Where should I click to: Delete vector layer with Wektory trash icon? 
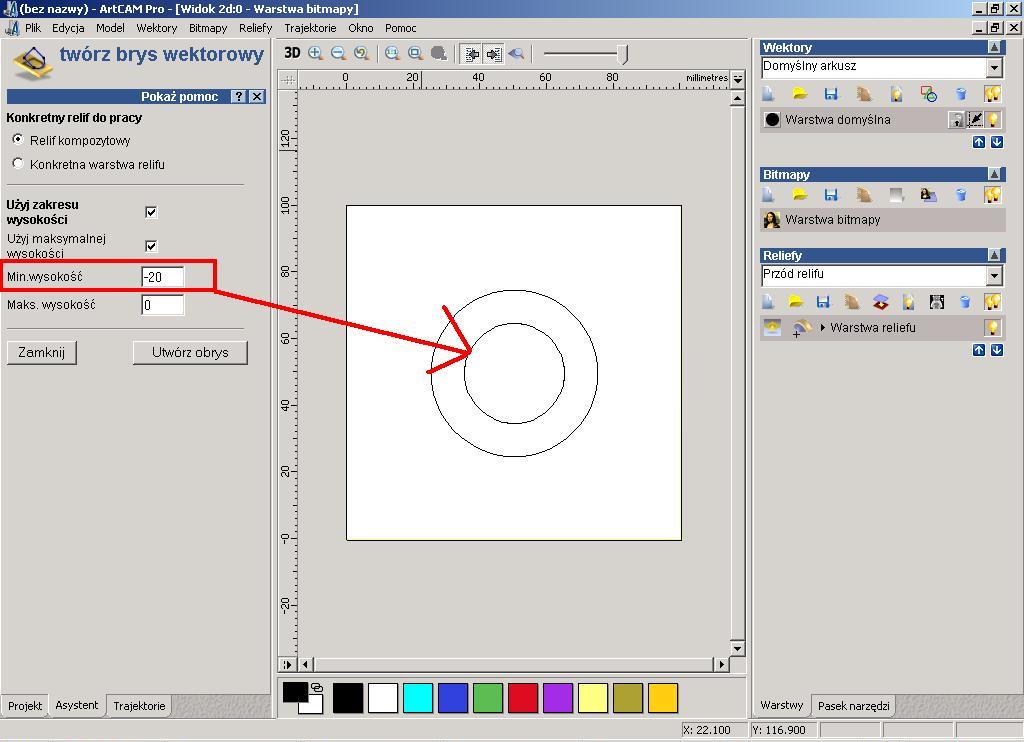click(961, 94)
